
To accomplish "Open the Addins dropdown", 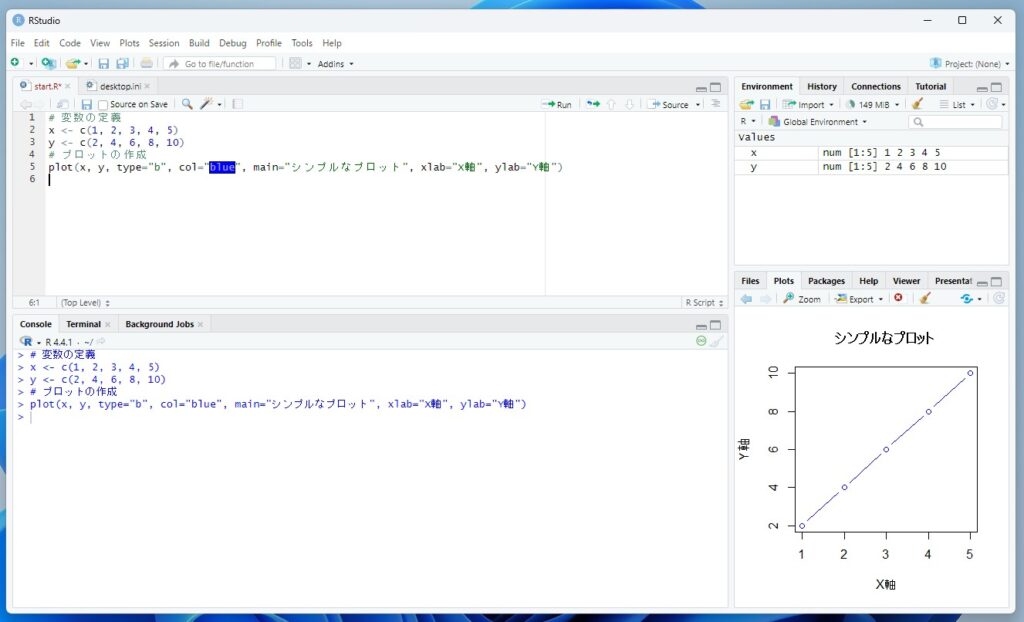I will tap(336, 64).
